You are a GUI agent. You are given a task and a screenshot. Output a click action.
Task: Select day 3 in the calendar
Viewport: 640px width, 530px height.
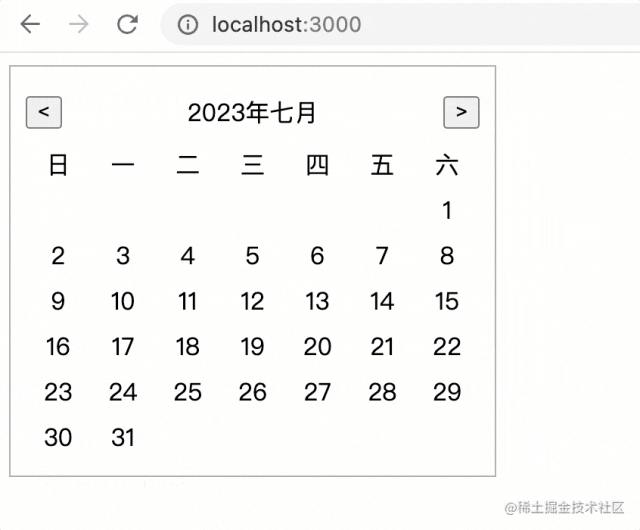click(x=123, y=256)
